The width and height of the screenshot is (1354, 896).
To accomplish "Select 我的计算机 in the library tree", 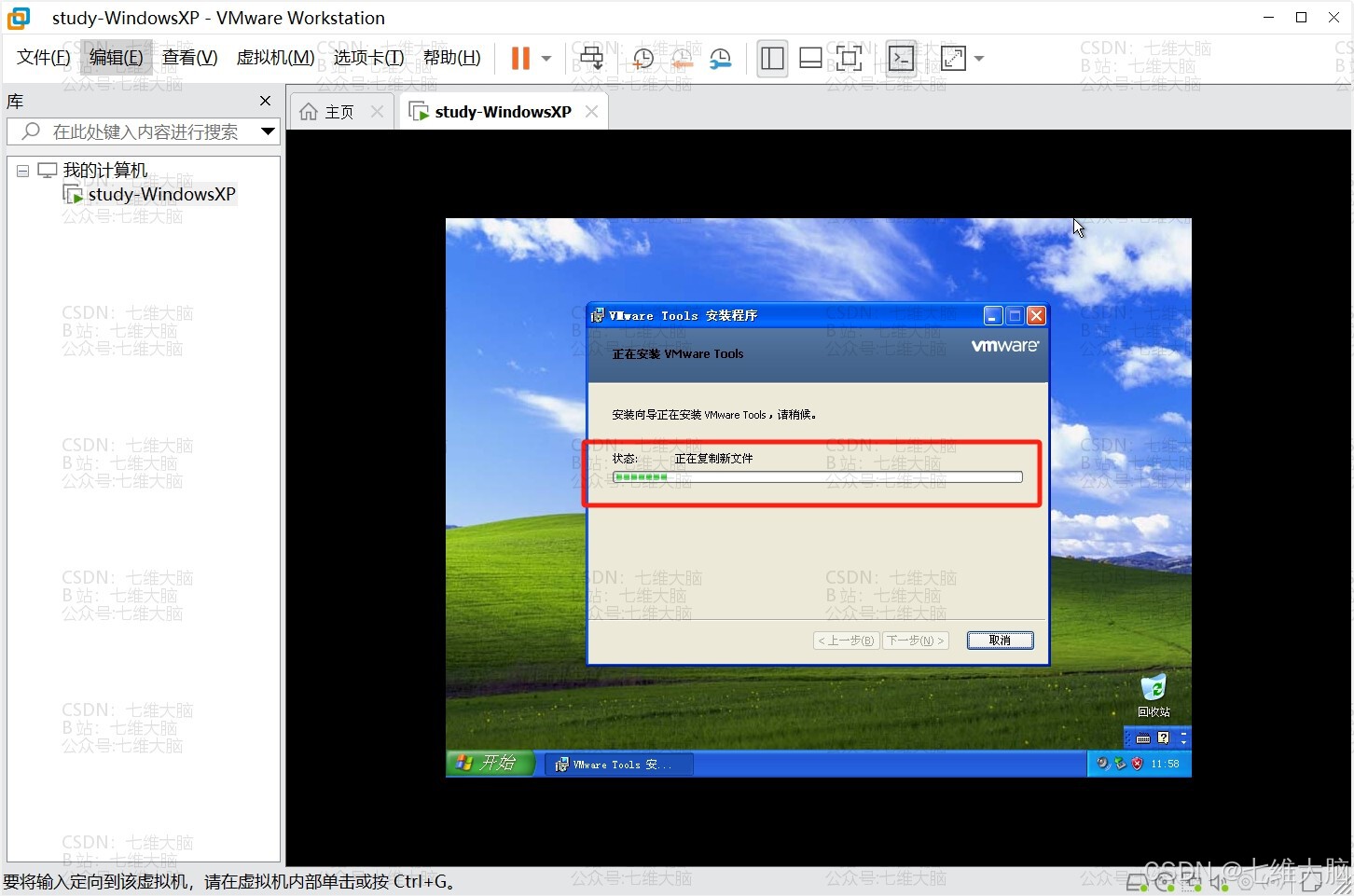I will pos(104,171).
